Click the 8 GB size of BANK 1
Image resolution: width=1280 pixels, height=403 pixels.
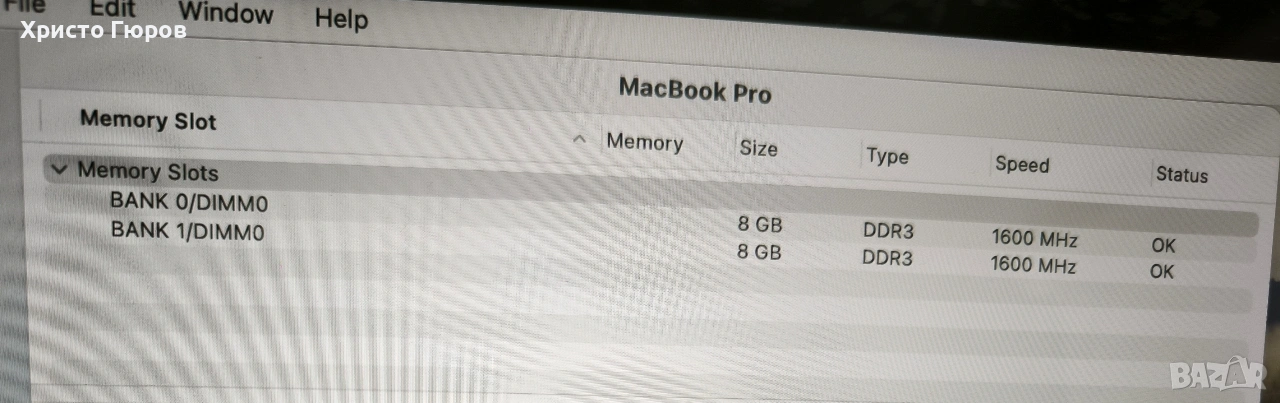pyautogui.click(x=759, y=252)
